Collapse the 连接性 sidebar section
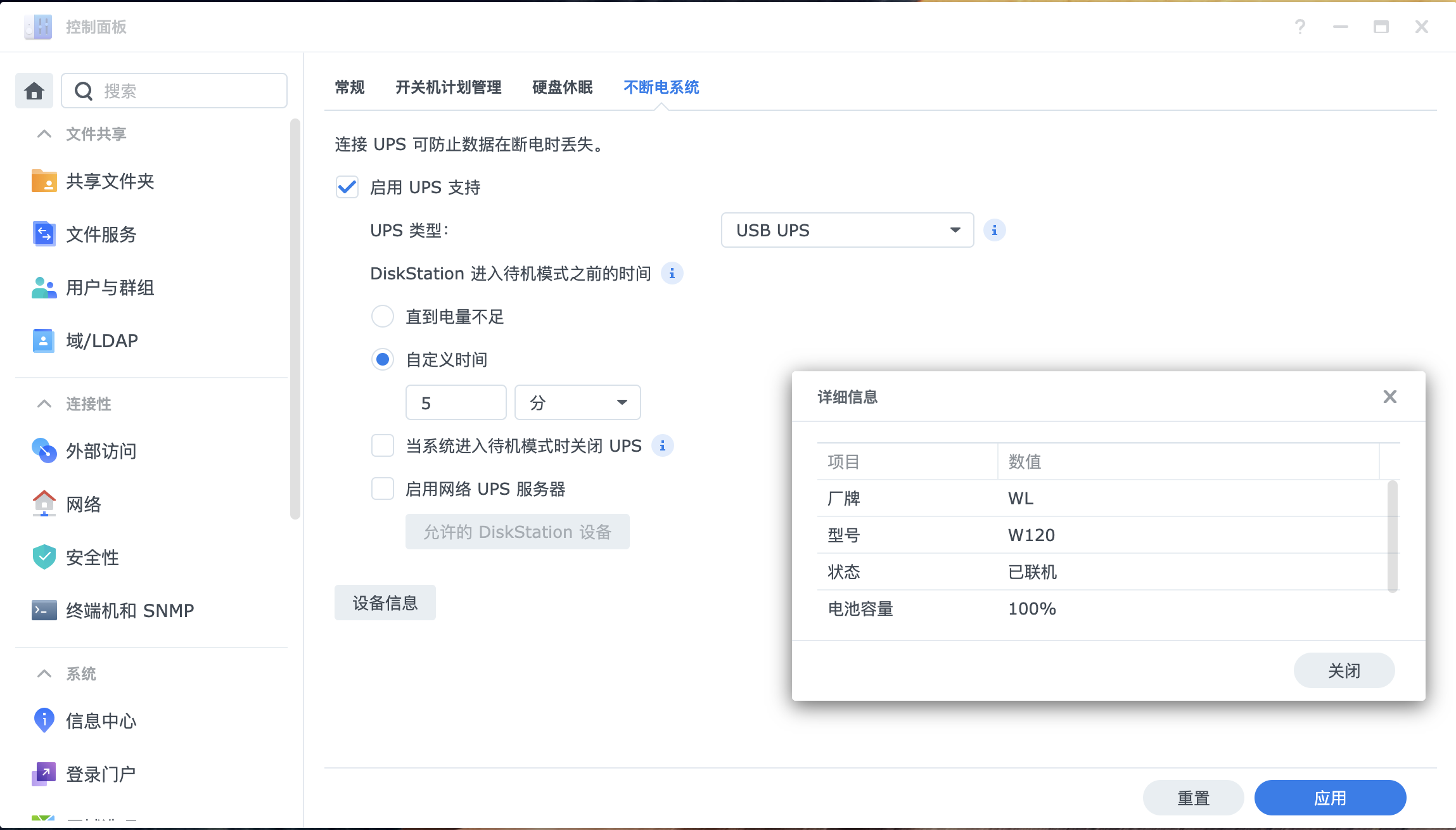Screen dimensions: 1456x830 pos(44,404)
